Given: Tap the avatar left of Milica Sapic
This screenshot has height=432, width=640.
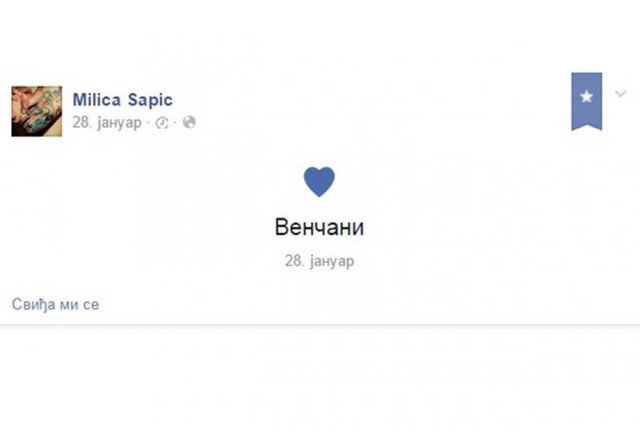Looking at the screenshot, I should (x=37, y=109).
